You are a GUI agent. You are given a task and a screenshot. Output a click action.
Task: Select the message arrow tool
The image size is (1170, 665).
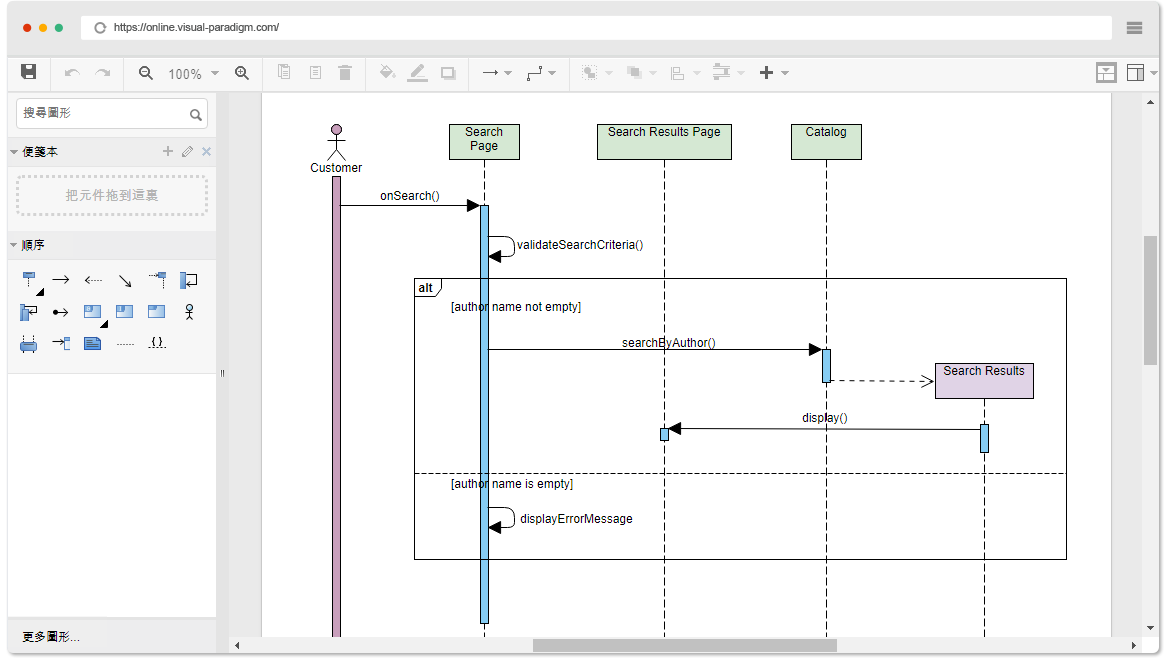tap(60, 280)
